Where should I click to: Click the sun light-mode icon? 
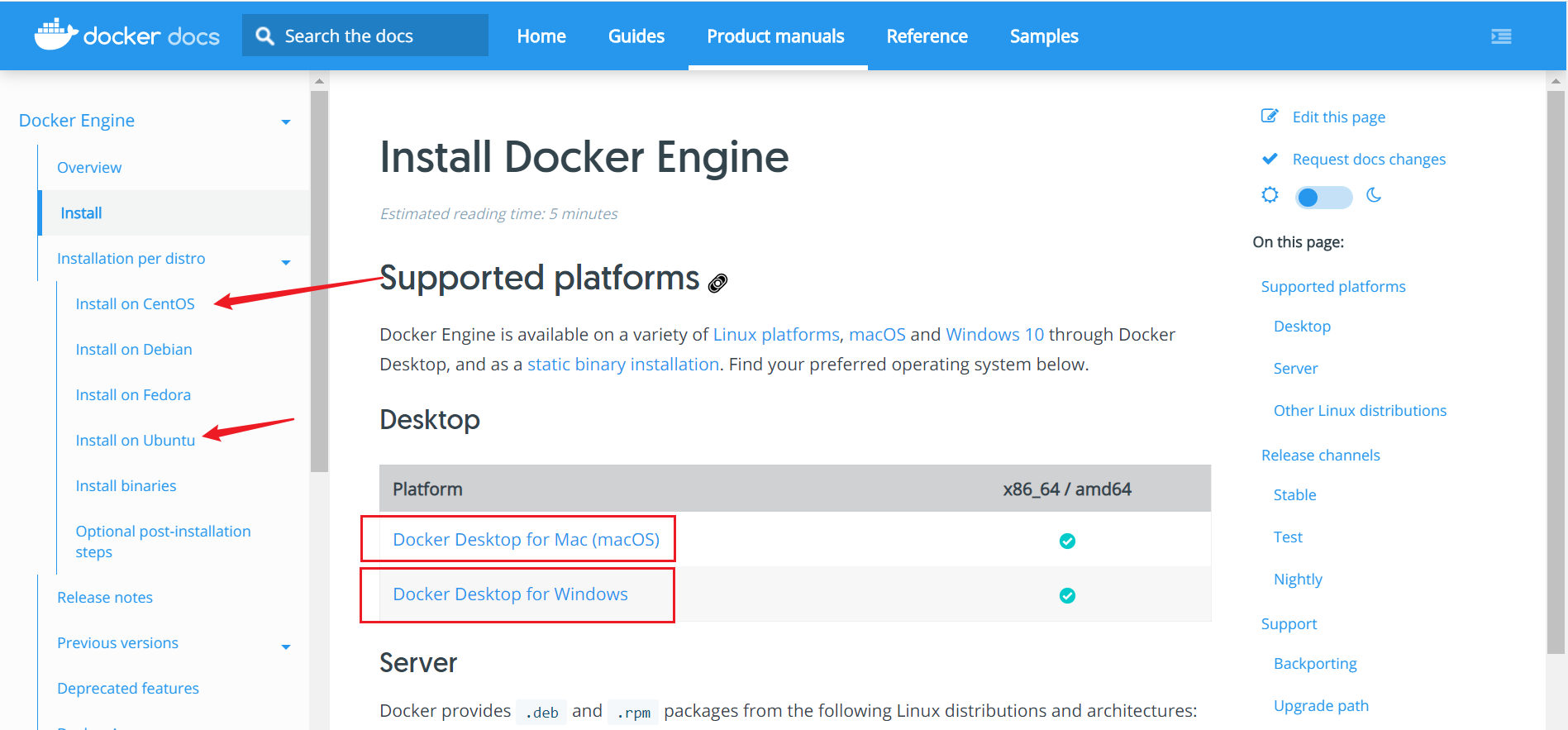point(1270,195)
